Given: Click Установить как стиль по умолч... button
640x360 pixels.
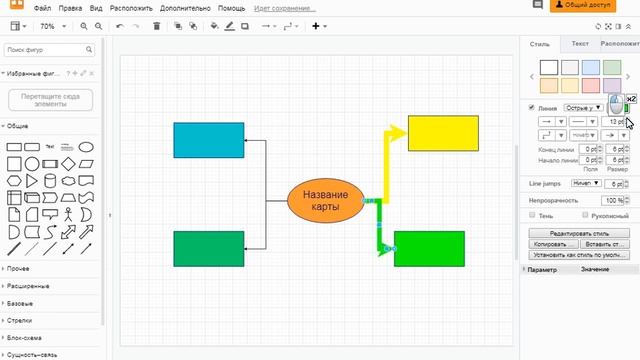Looking at the screenshot, I should pos(579,255).
